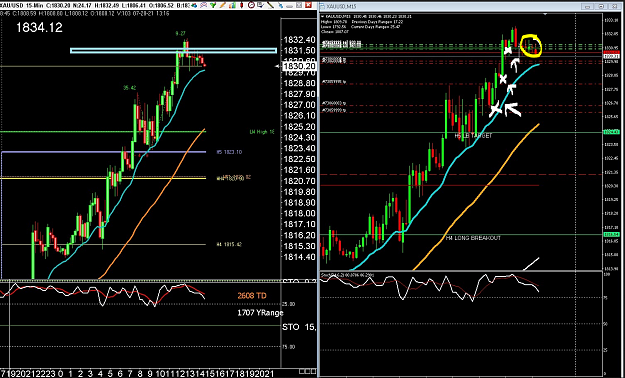Select the diagonal line drawing tool

click(271, 5)
